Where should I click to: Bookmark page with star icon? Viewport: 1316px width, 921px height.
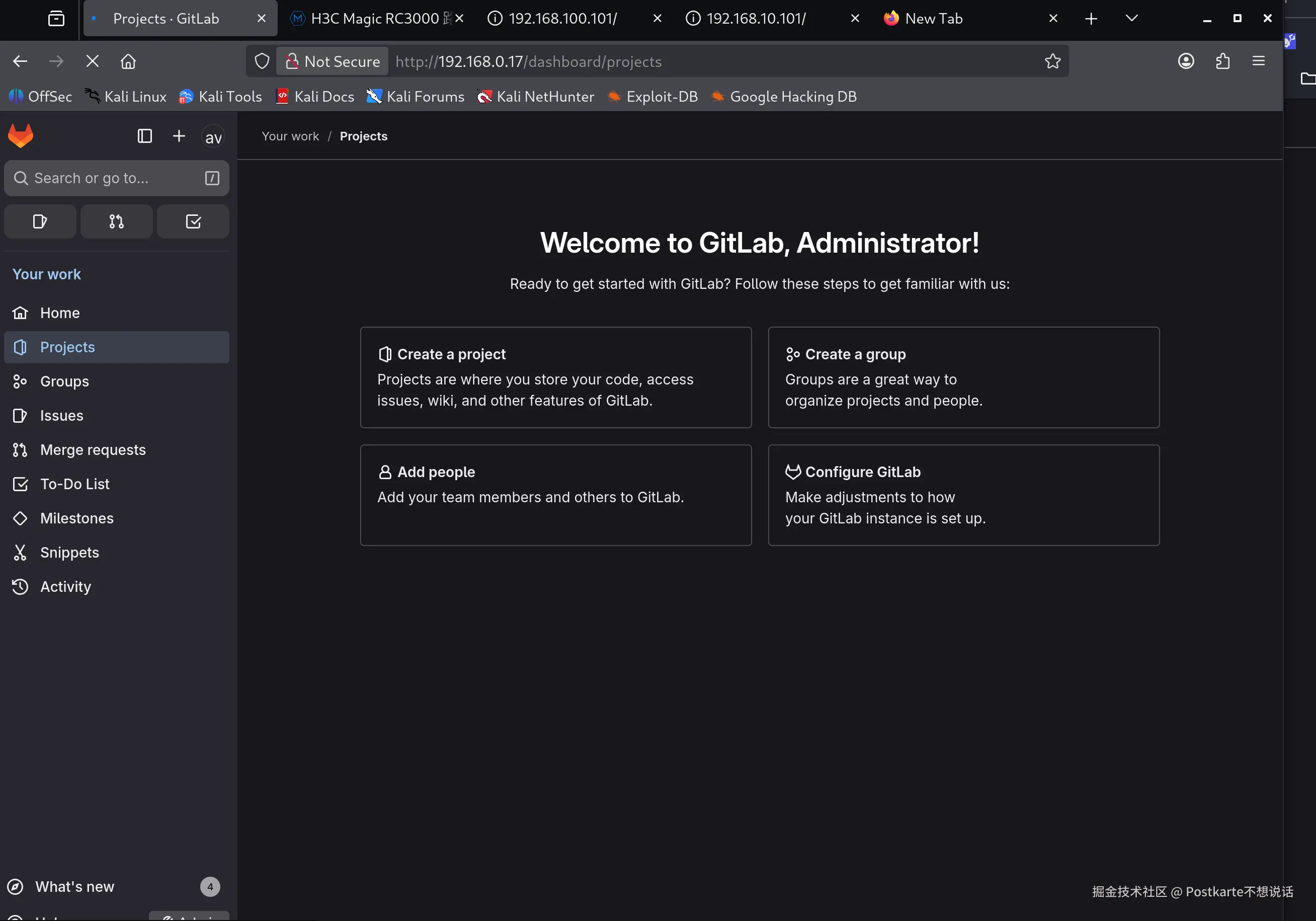tap(1052, 61)
